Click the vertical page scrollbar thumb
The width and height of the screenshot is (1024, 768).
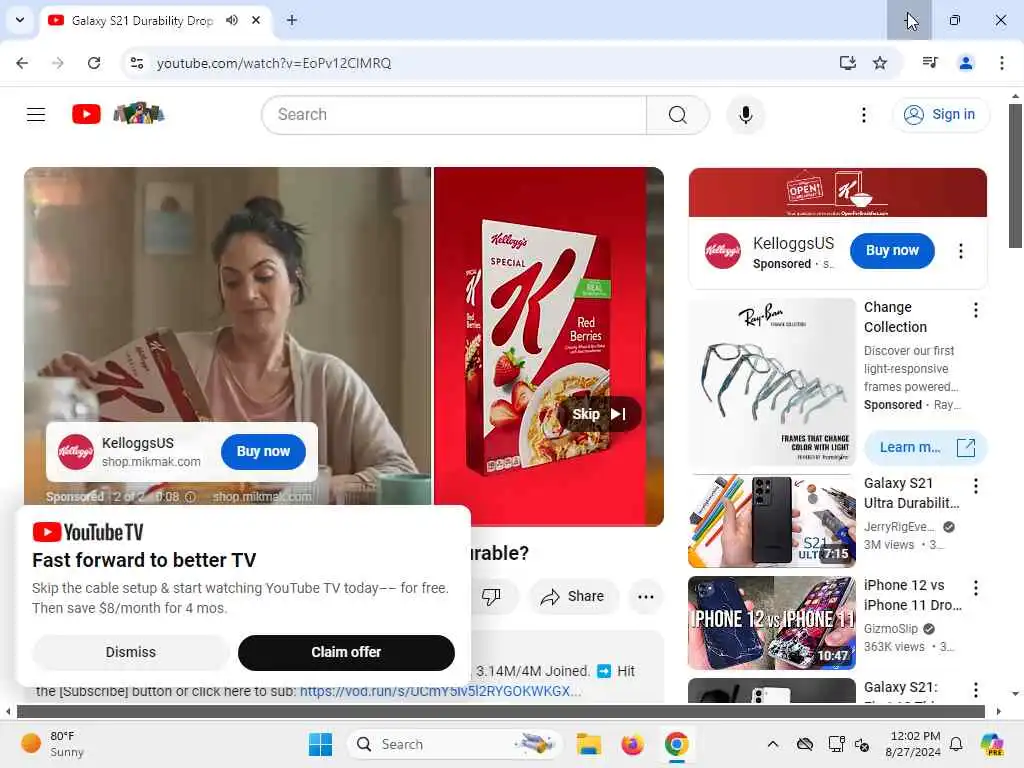coord(1015,176)
